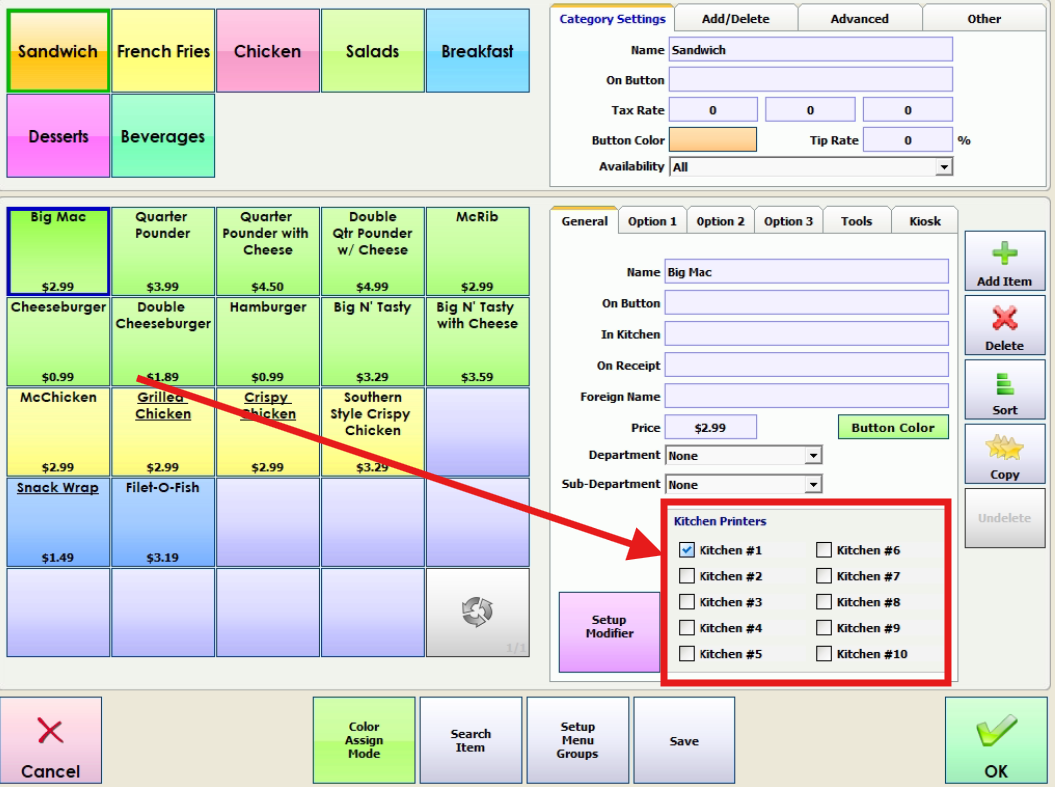This screenshot has height=787, width=1055.
Task: Select the Quarter Pounder $3.99 item
Action: coord(163,252)
